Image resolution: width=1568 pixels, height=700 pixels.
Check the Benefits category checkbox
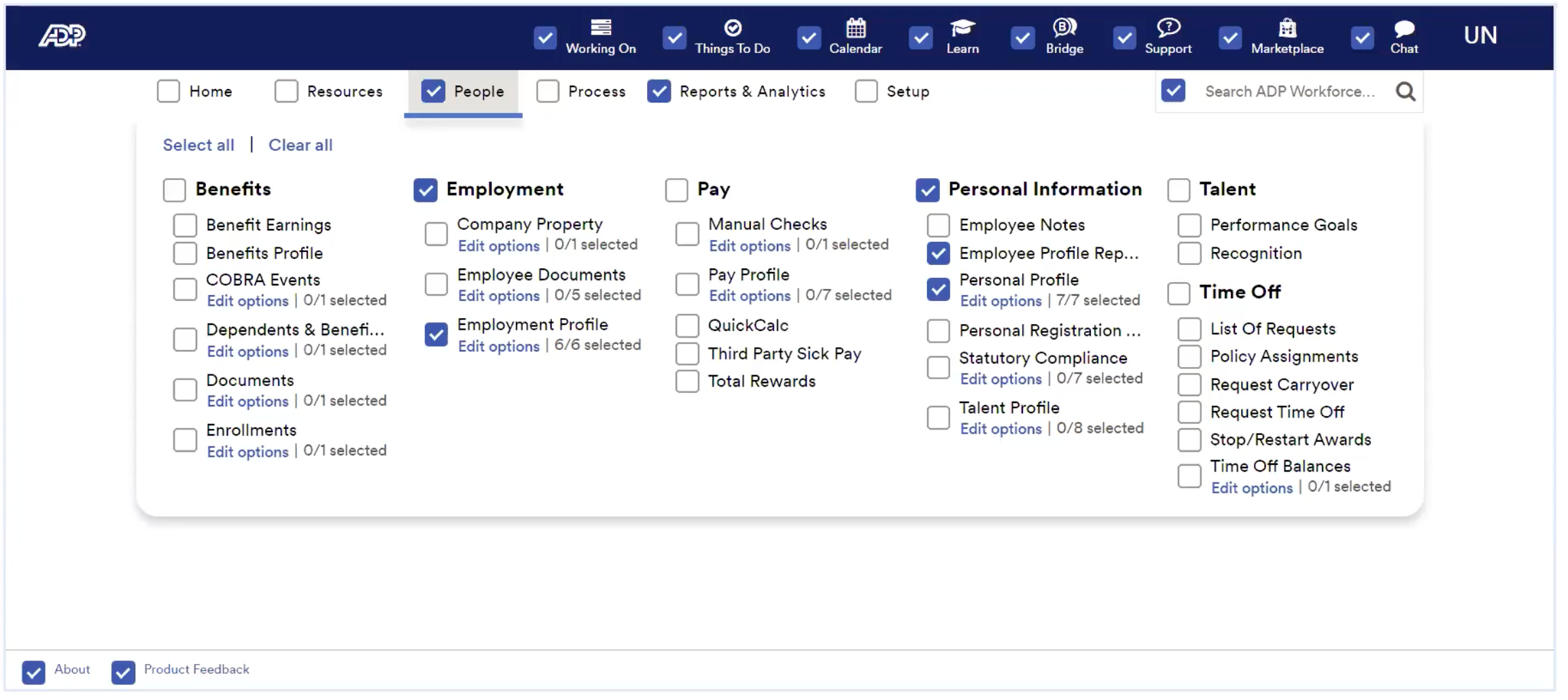point(174,190)
